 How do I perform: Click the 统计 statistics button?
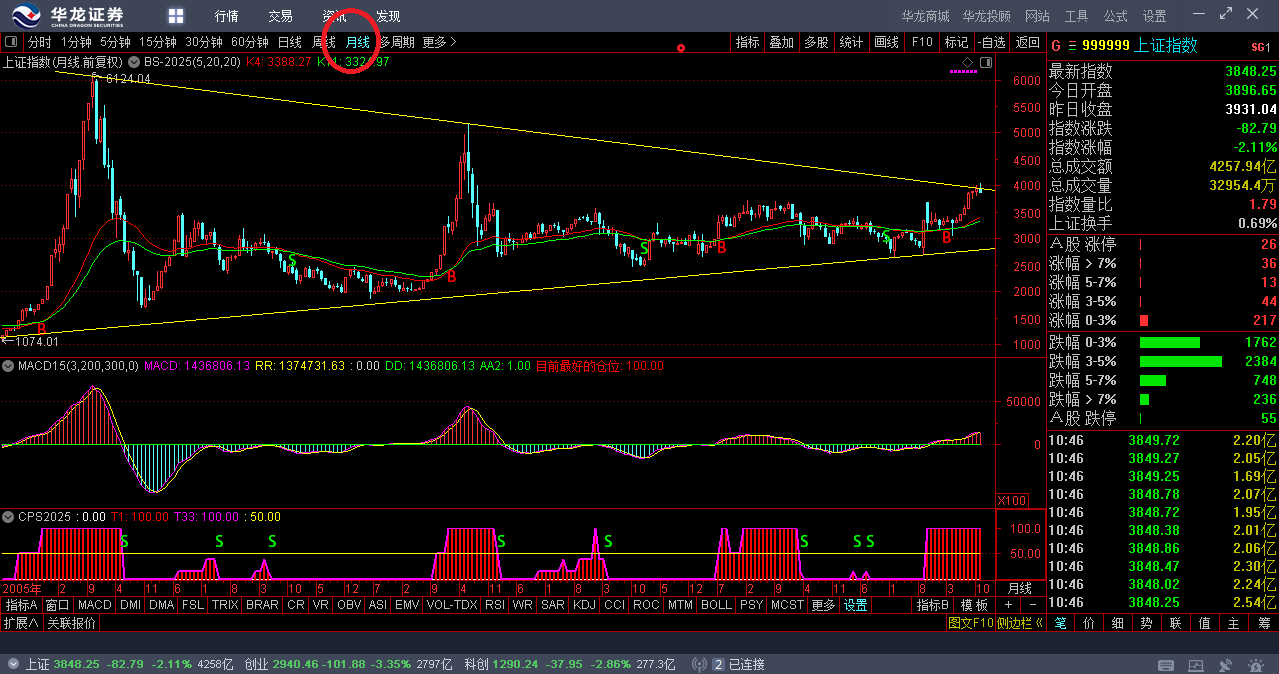pos(851,42)
